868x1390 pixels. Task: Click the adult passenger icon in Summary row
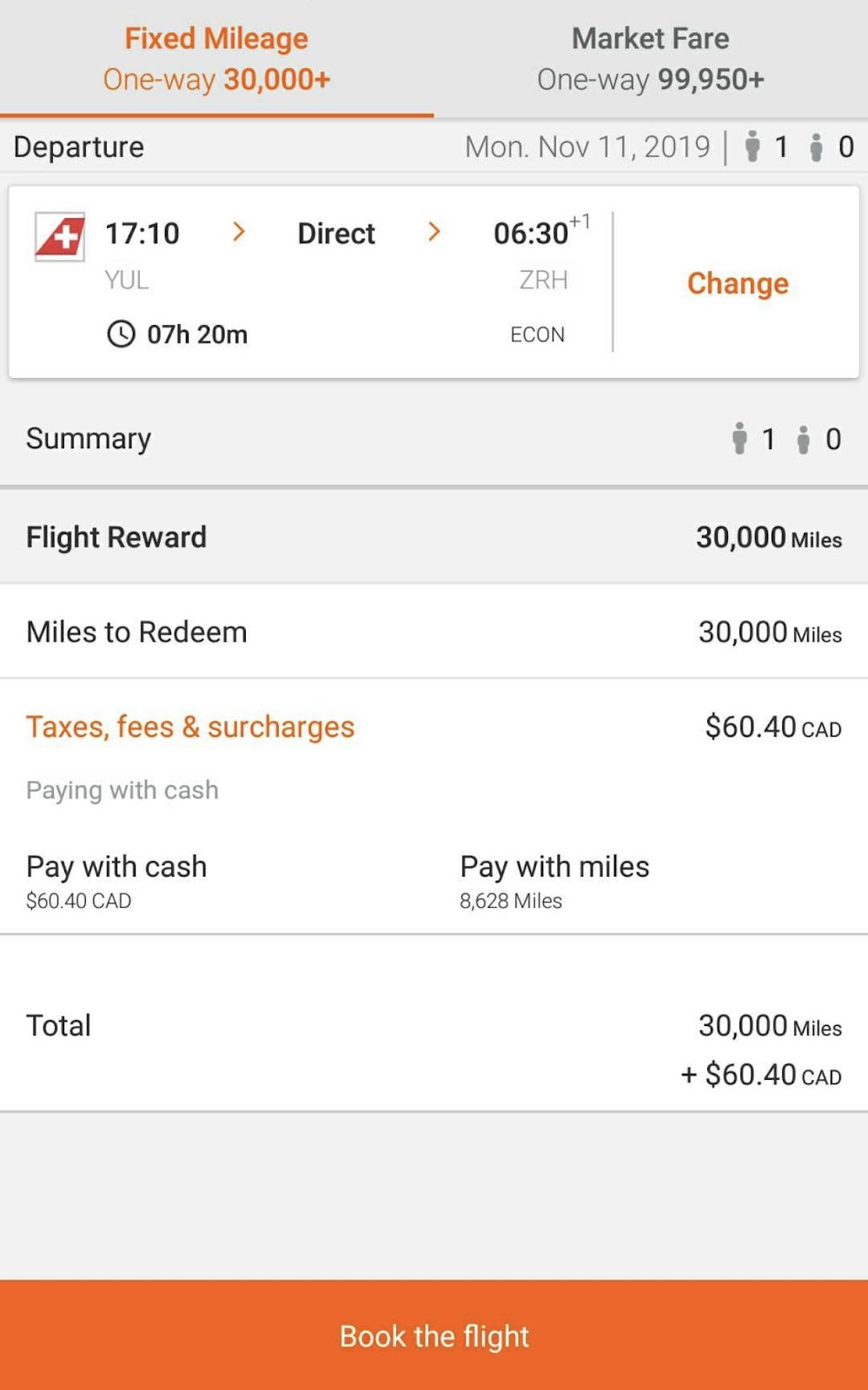coord(739,439)
